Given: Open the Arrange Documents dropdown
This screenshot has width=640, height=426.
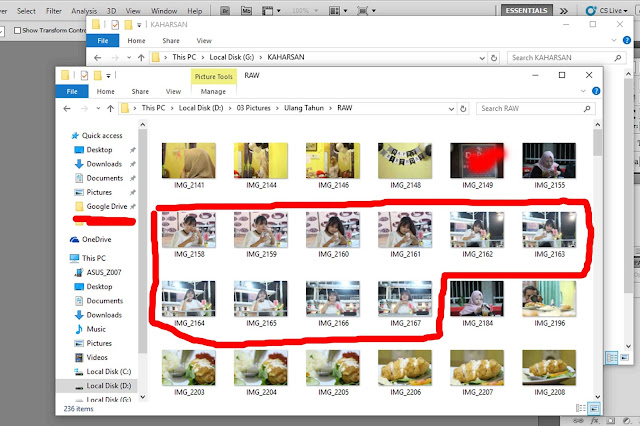Looking at the screenshot, I should (x=338, y=11).
